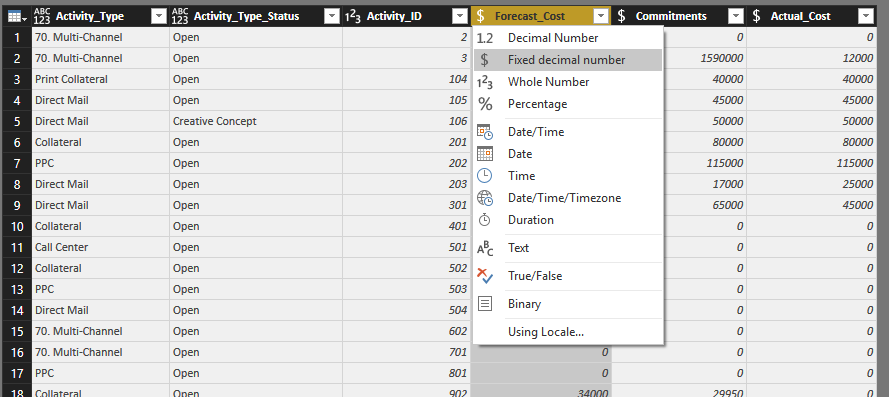
Task: Choose Binary data type
Action: 568,304
